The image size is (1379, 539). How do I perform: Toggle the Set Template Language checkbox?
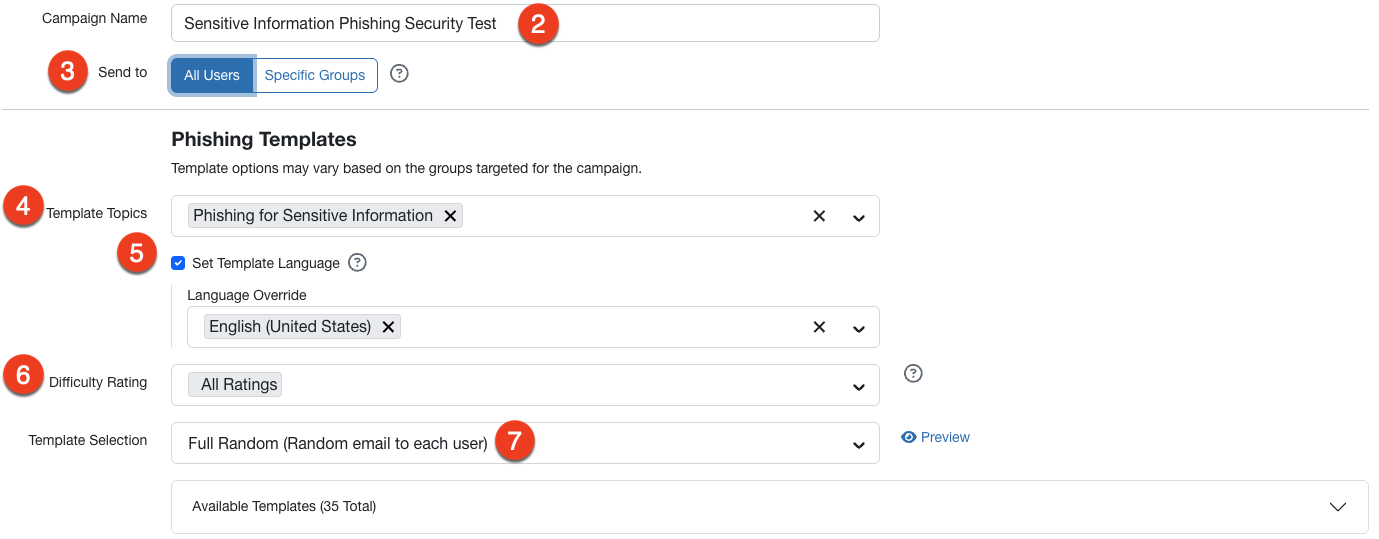(x=178, y=263)
